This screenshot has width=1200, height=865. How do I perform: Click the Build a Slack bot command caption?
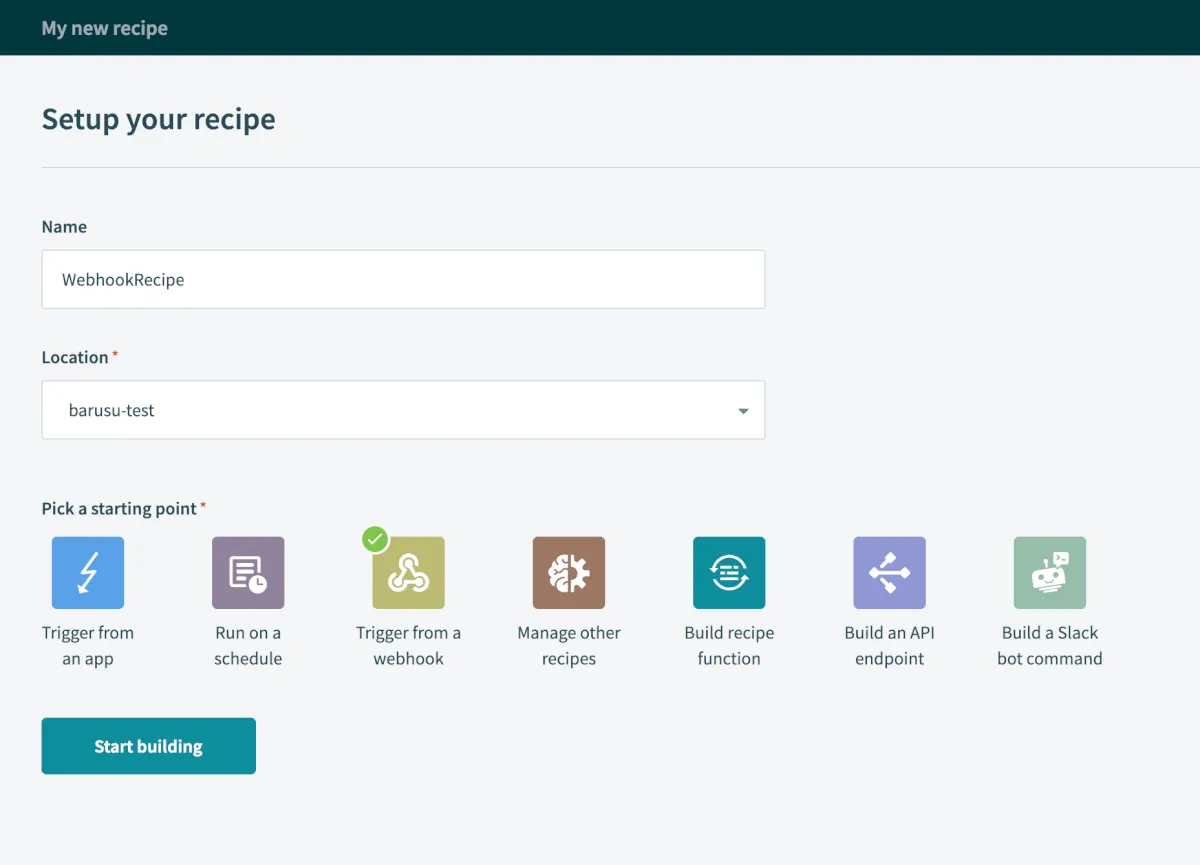1049,646
